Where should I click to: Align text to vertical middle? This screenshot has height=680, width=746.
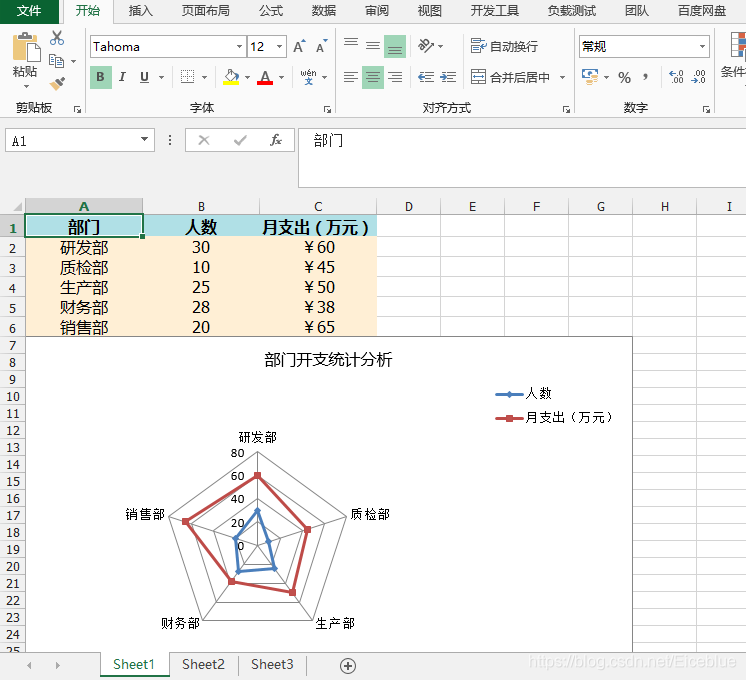[x=373, y=46]
